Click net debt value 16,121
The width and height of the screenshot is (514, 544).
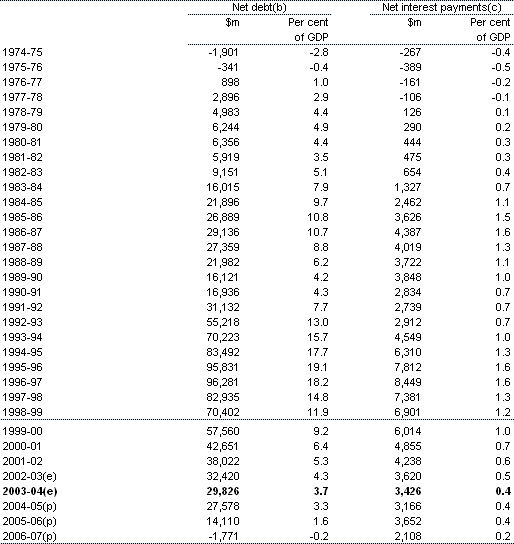point(223,277)
